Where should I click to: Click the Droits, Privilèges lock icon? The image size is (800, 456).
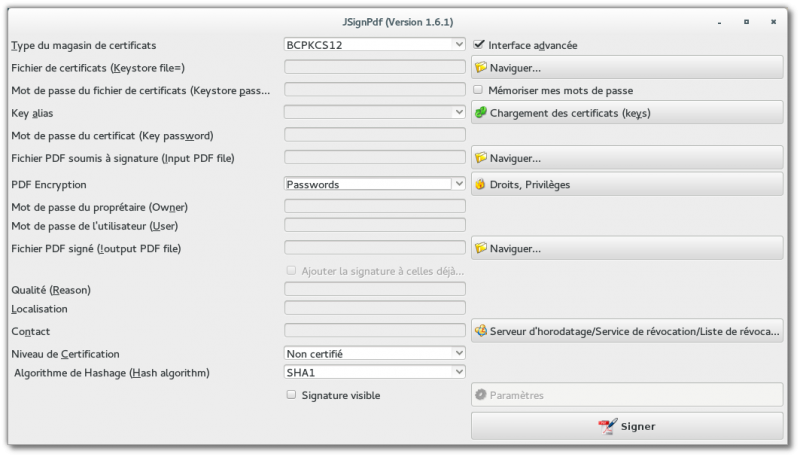click(481, 185)
